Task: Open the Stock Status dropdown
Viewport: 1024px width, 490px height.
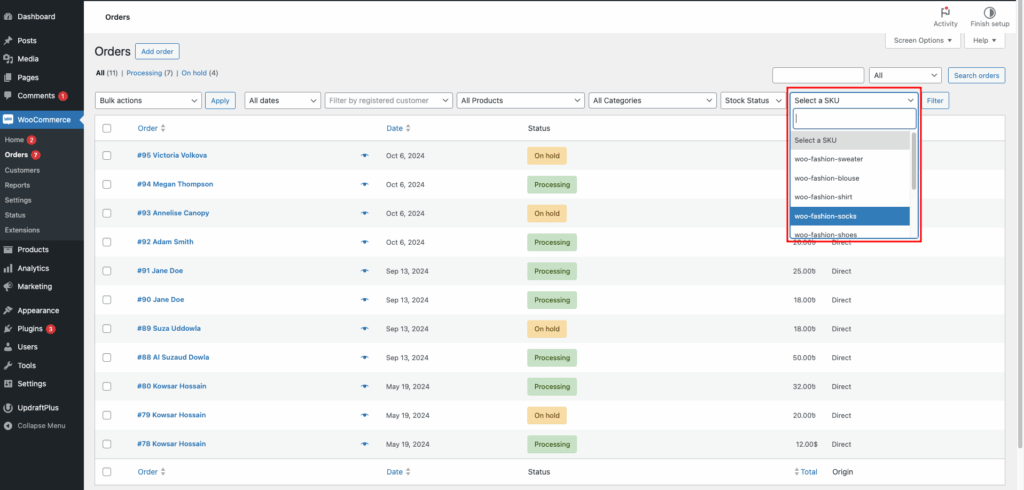Action: pyautogui.click(x=754, y=101)
